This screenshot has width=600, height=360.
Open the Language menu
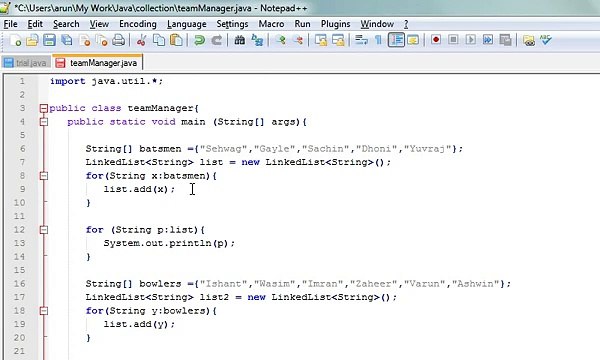(x=186, y=24)
